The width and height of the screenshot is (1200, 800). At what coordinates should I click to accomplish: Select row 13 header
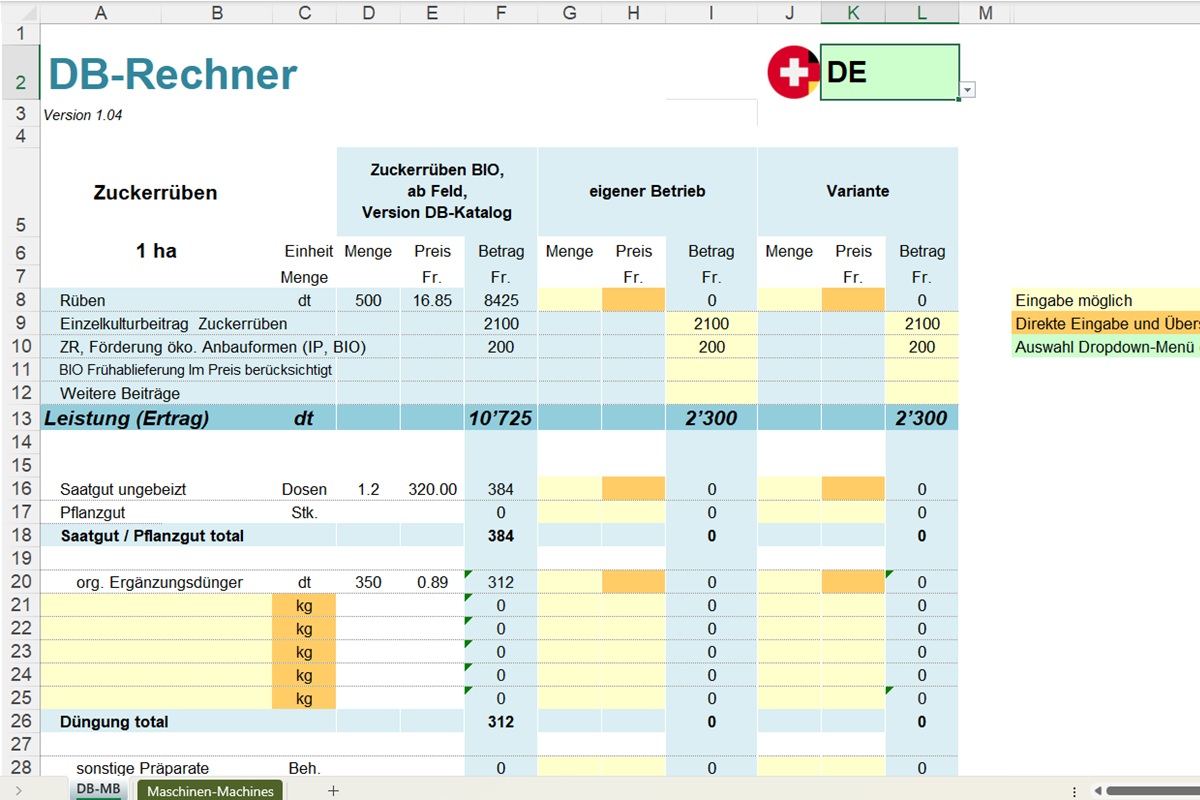click(20, 418)
